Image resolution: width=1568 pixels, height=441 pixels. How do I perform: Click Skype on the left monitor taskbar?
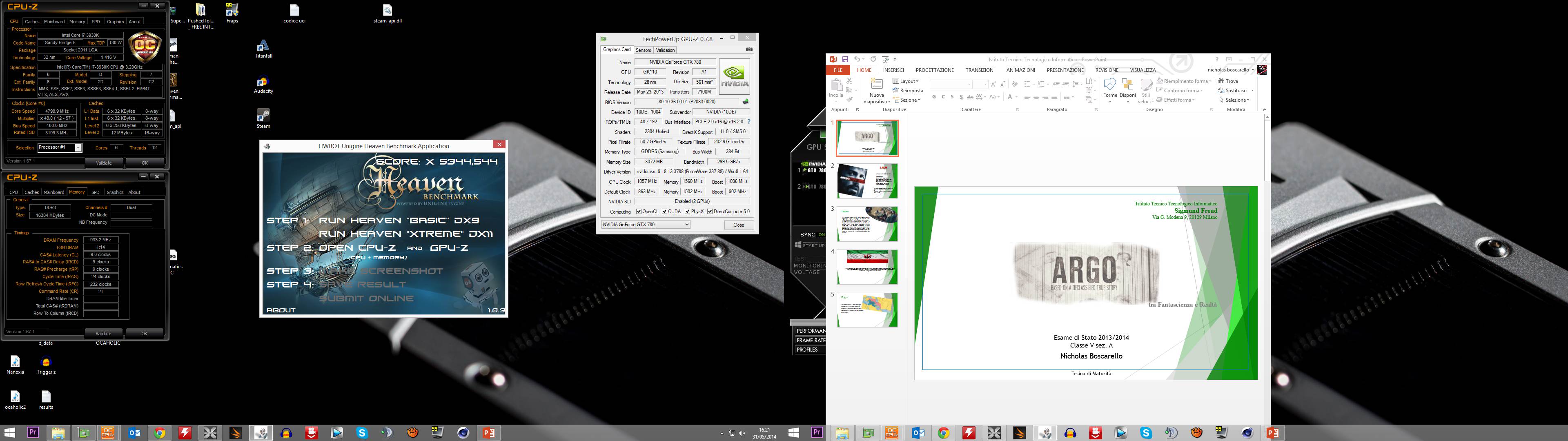[362, 433]
